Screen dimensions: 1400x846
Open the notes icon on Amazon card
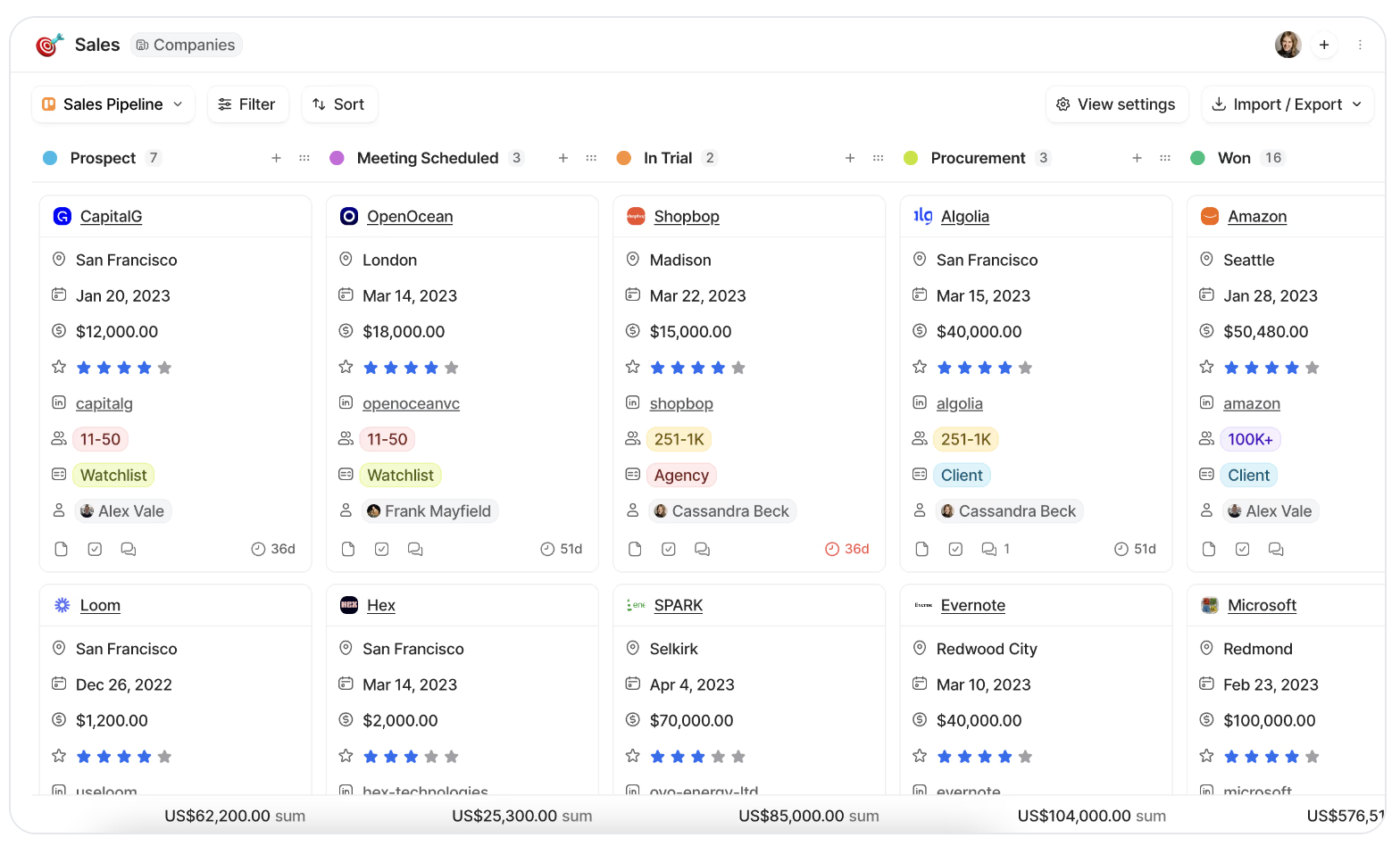pos(1209,549)
